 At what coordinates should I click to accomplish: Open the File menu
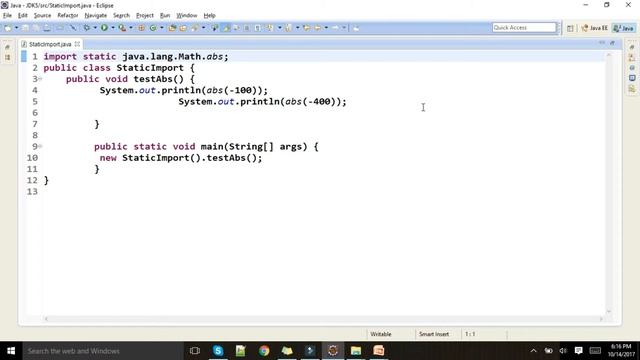coord(7,15)
